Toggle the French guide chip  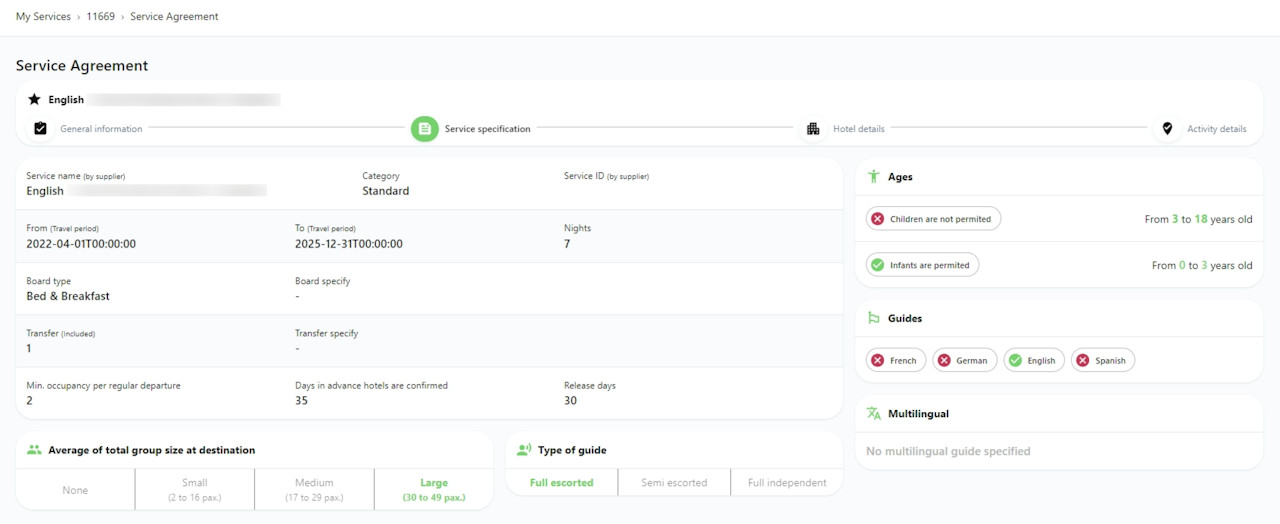tap(894, 361)
